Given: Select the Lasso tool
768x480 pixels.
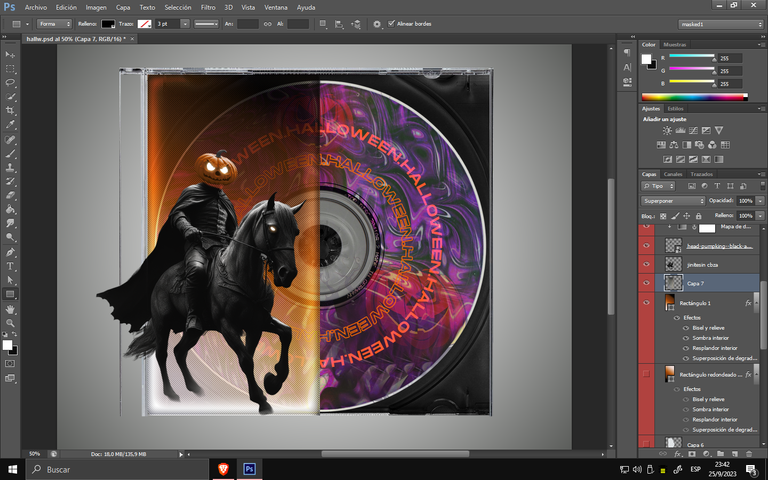Looking at the screenshot, I should (x=10, y=82).
